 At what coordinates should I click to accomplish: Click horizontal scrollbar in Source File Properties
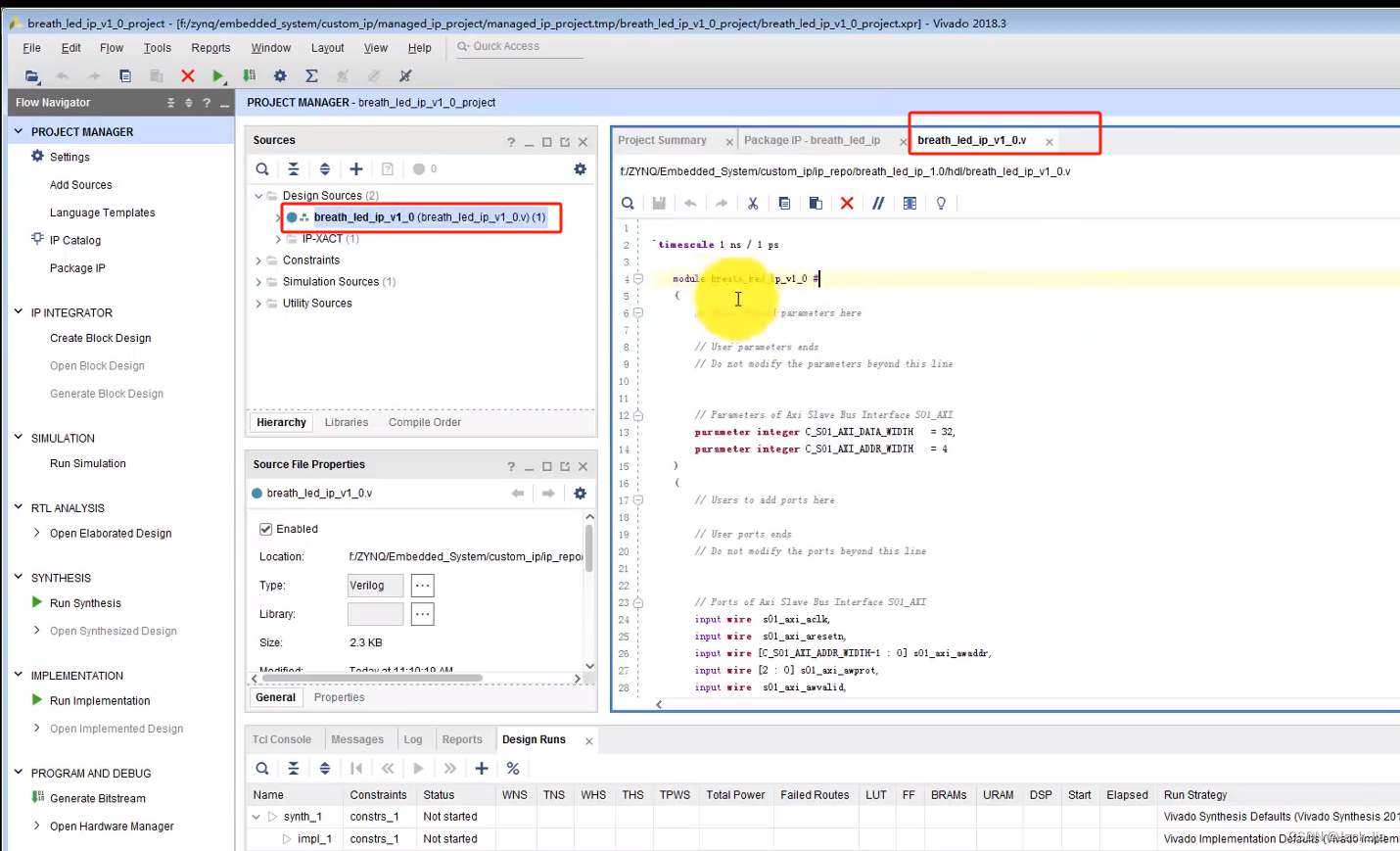coord(372,678)
